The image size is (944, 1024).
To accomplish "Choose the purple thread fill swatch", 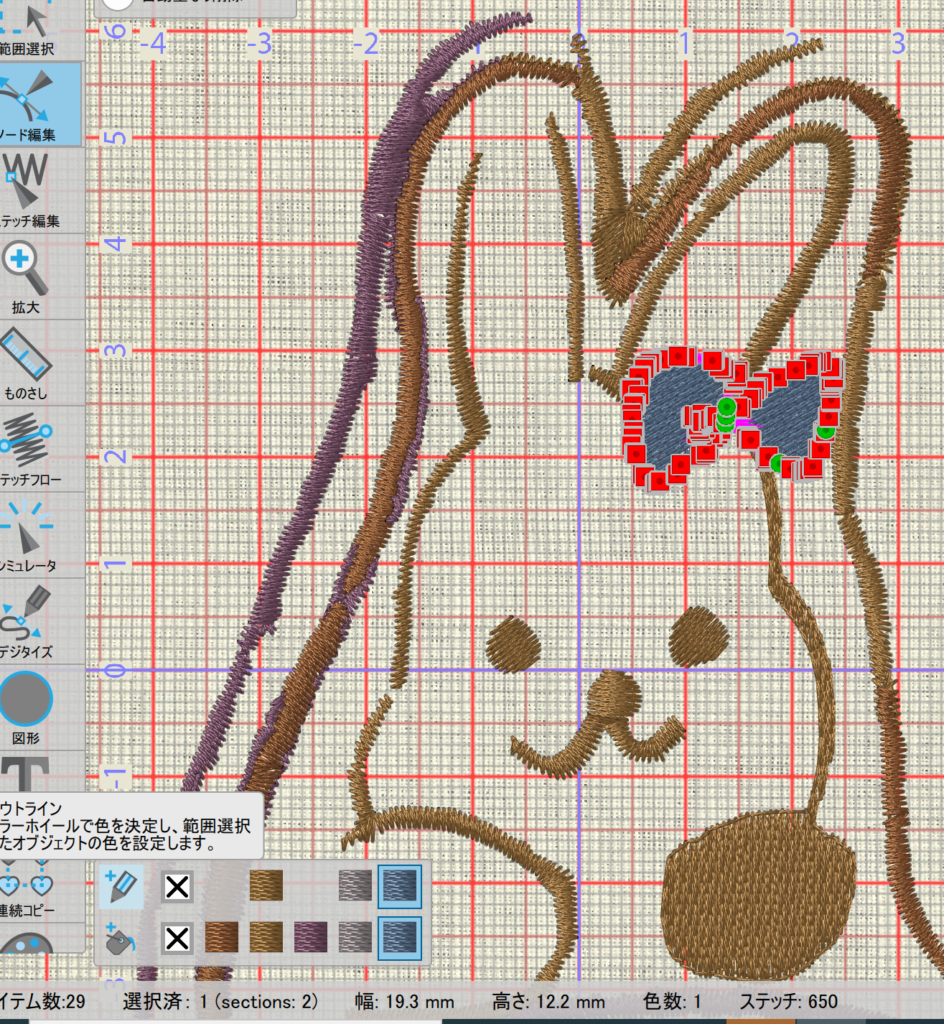I will 311,938.
